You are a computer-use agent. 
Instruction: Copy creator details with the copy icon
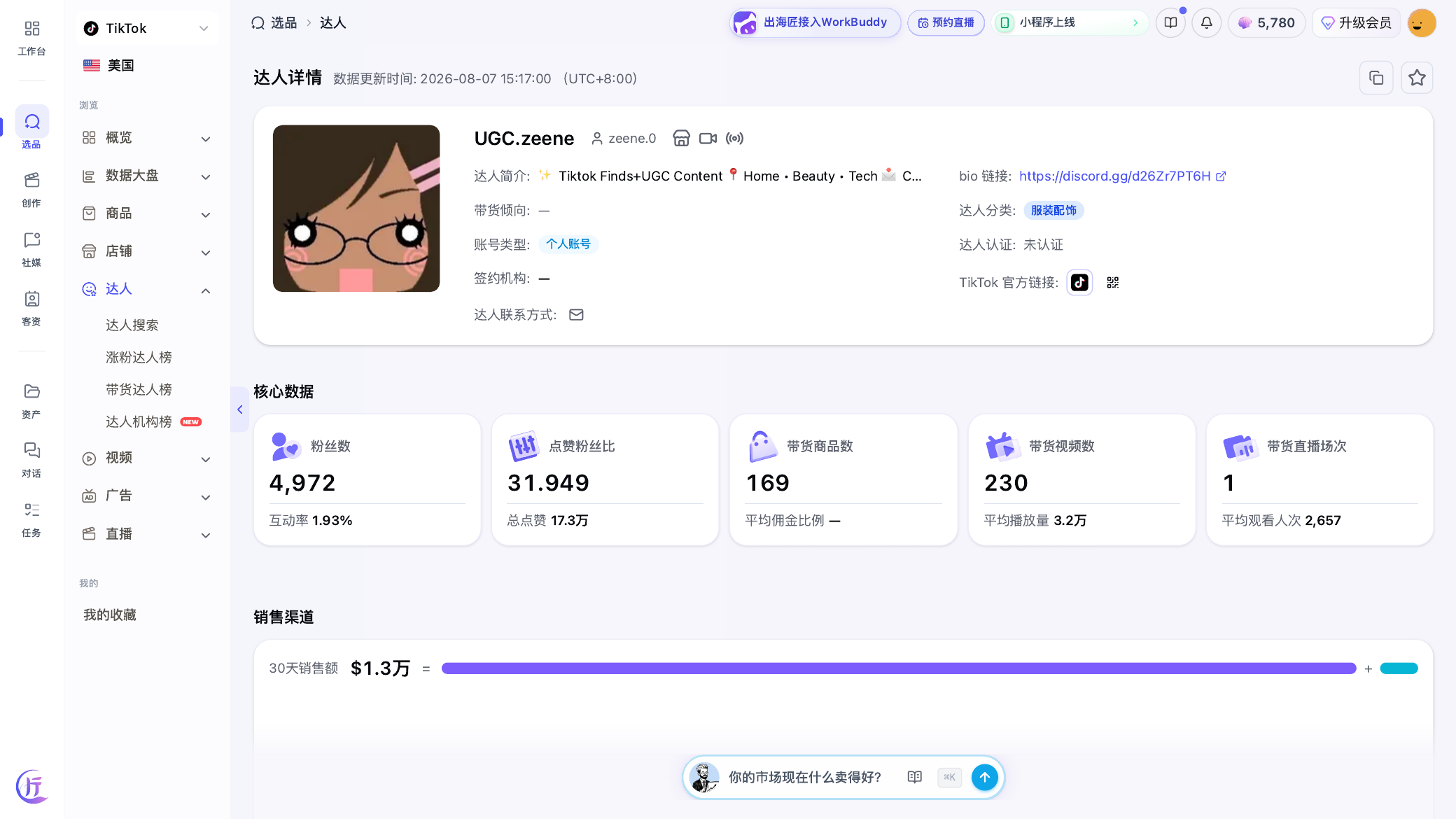pos(1376,78)
